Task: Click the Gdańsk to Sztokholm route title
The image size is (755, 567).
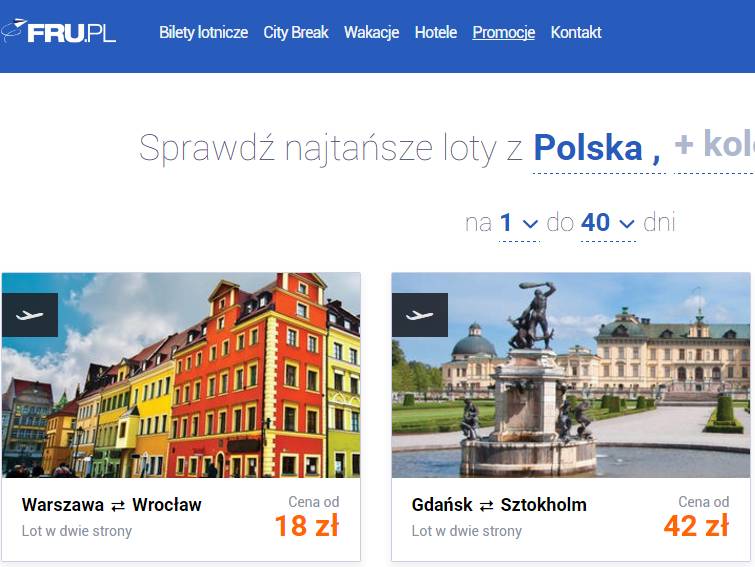Action: 499,505
